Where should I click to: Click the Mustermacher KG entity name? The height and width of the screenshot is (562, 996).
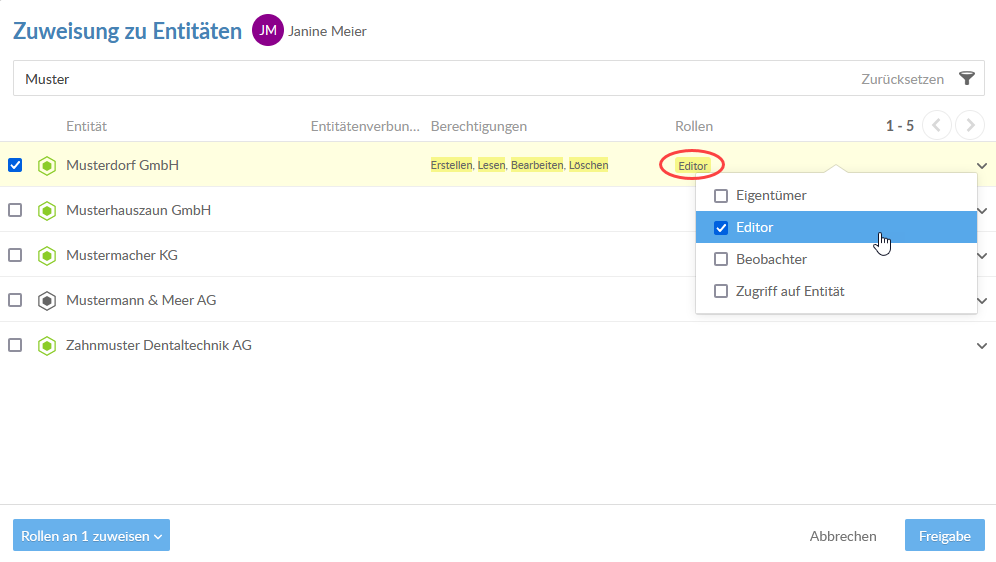tap(122, 255)
